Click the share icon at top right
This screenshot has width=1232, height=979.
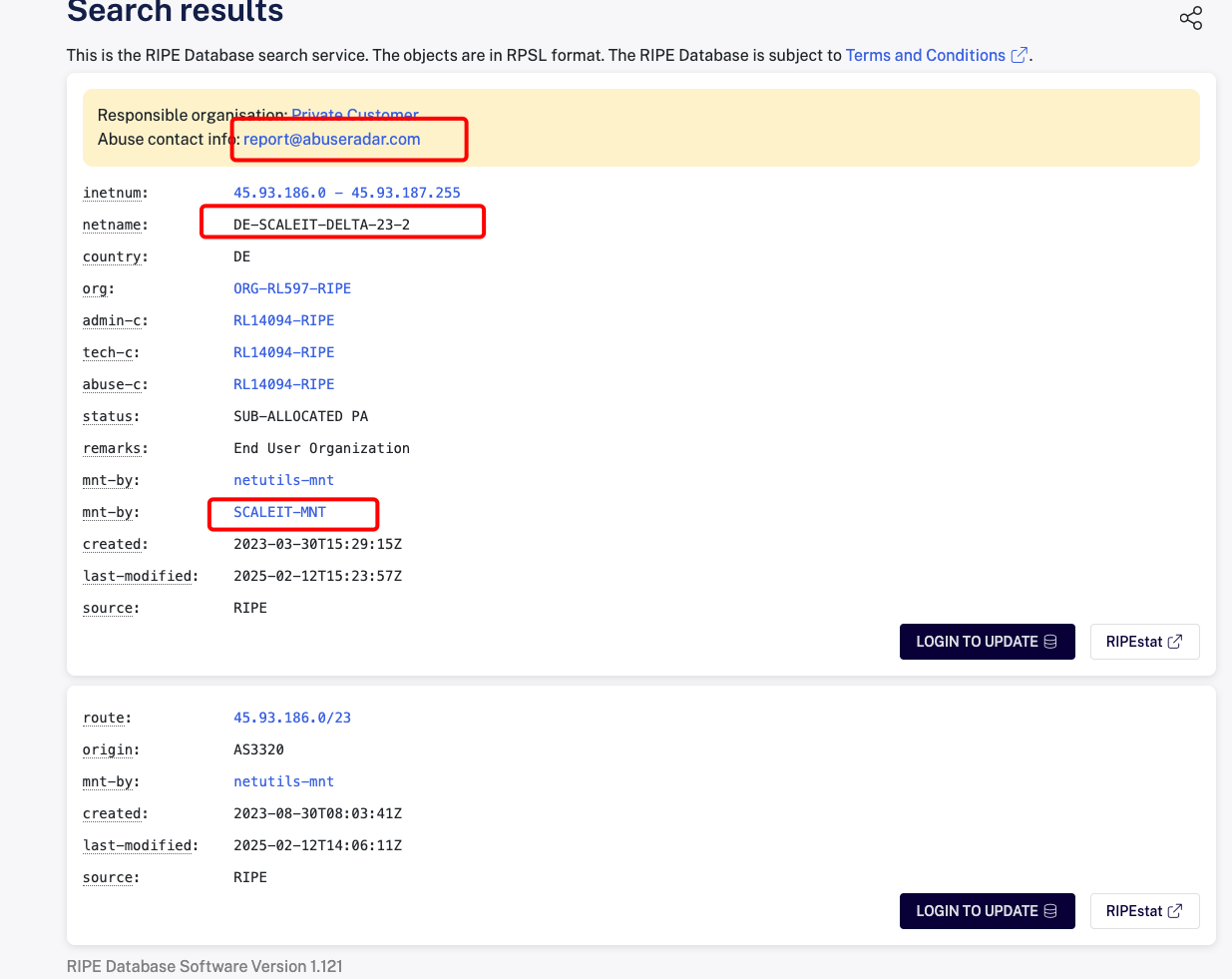click(x=1190, y=18)
